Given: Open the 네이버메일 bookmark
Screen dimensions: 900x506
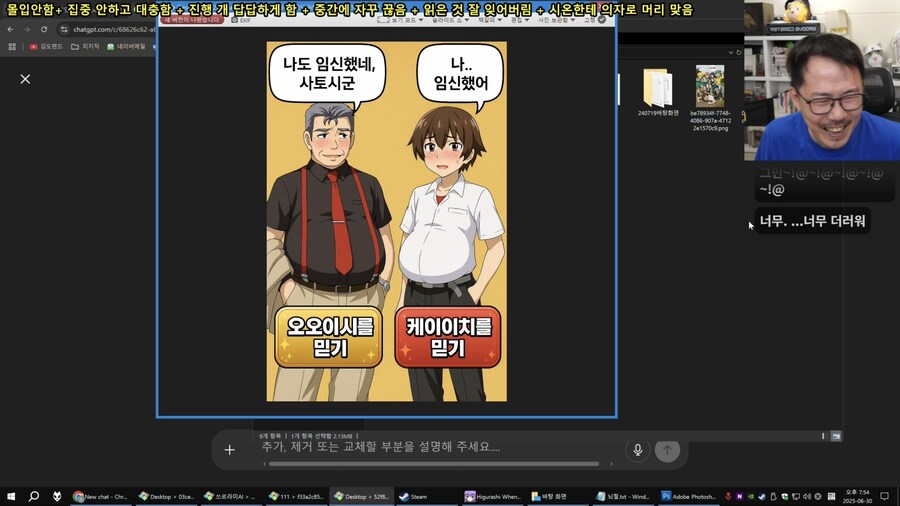Looking at the screenshot, I should (x=126, y=46).
